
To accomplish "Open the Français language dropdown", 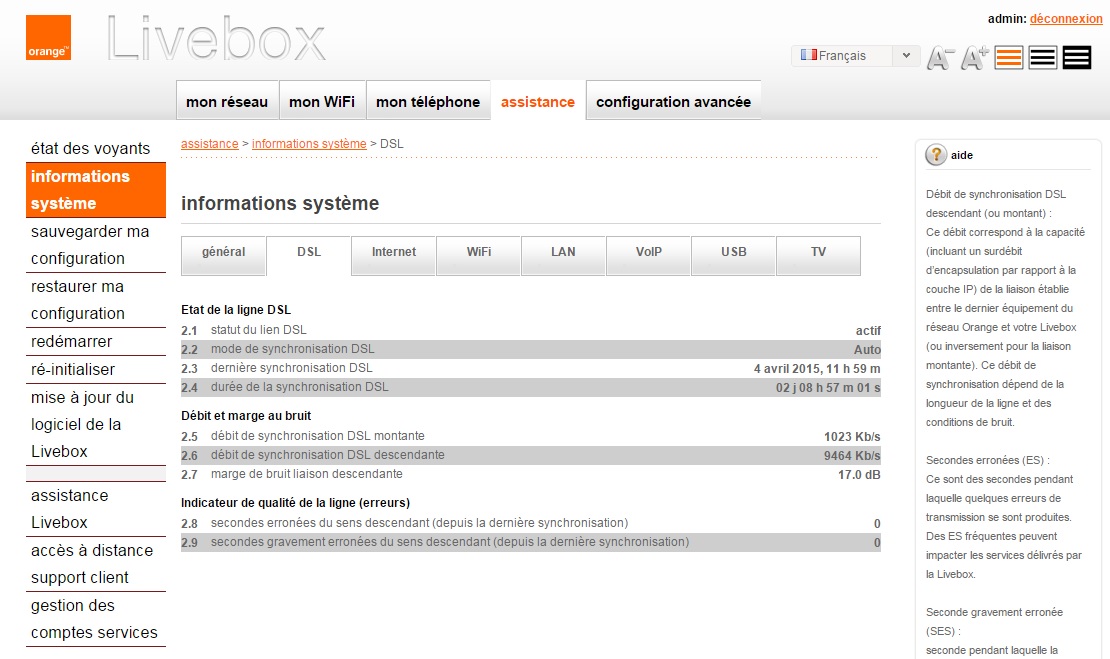I will pyautogui.click(x=855, y=55).
